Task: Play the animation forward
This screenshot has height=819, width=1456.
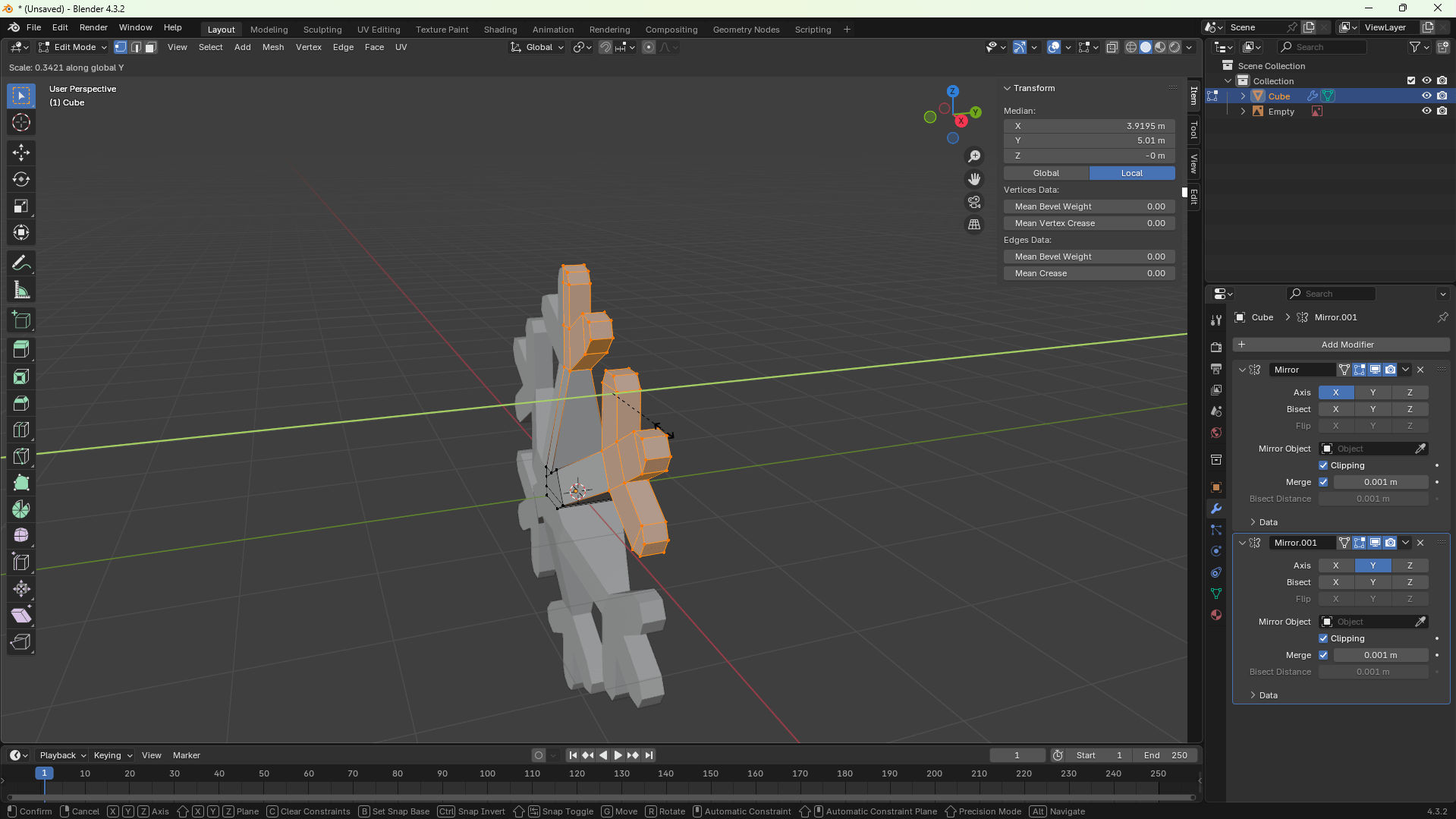Action: click(x=618, y=755)
